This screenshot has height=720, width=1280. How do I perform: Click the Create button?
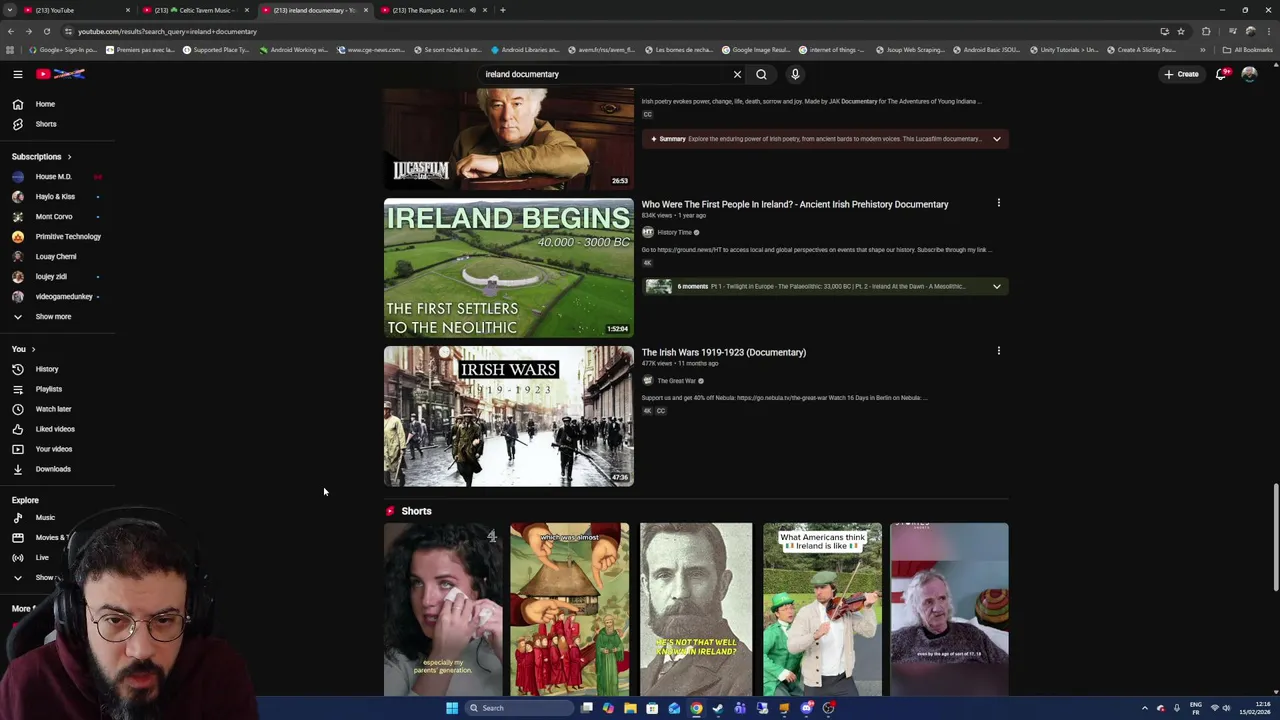[x=1181, y=74]
